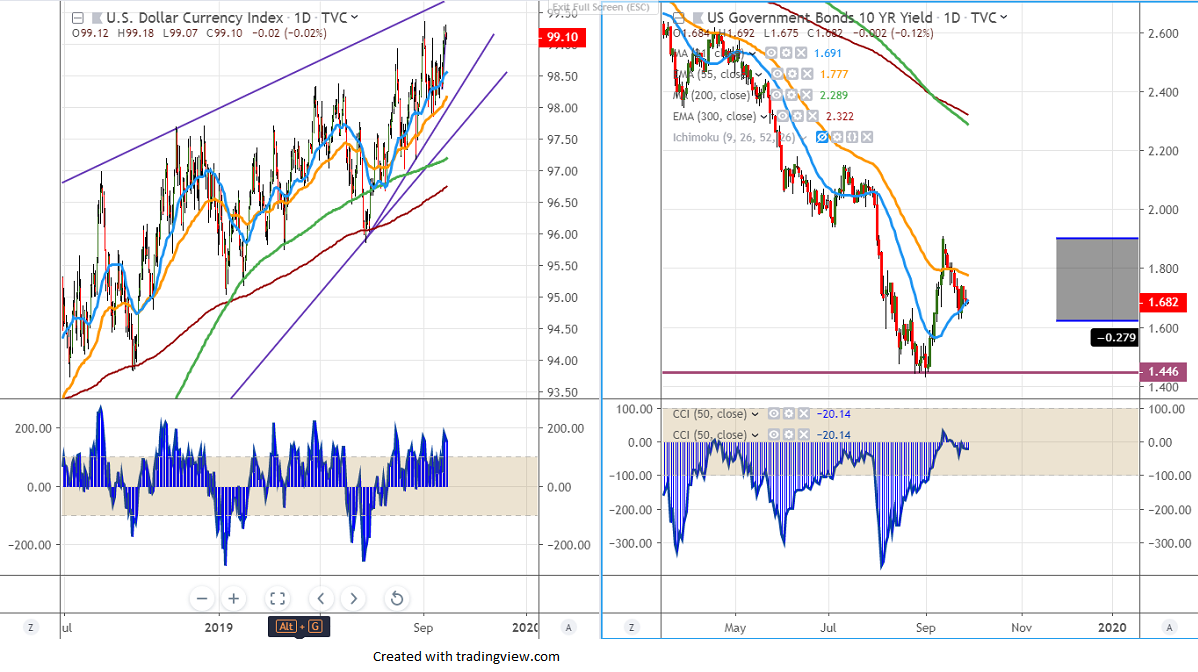Open settings for the EMA 55 indicator
This screenshot has width=1198, height=672.
[792, 74]
